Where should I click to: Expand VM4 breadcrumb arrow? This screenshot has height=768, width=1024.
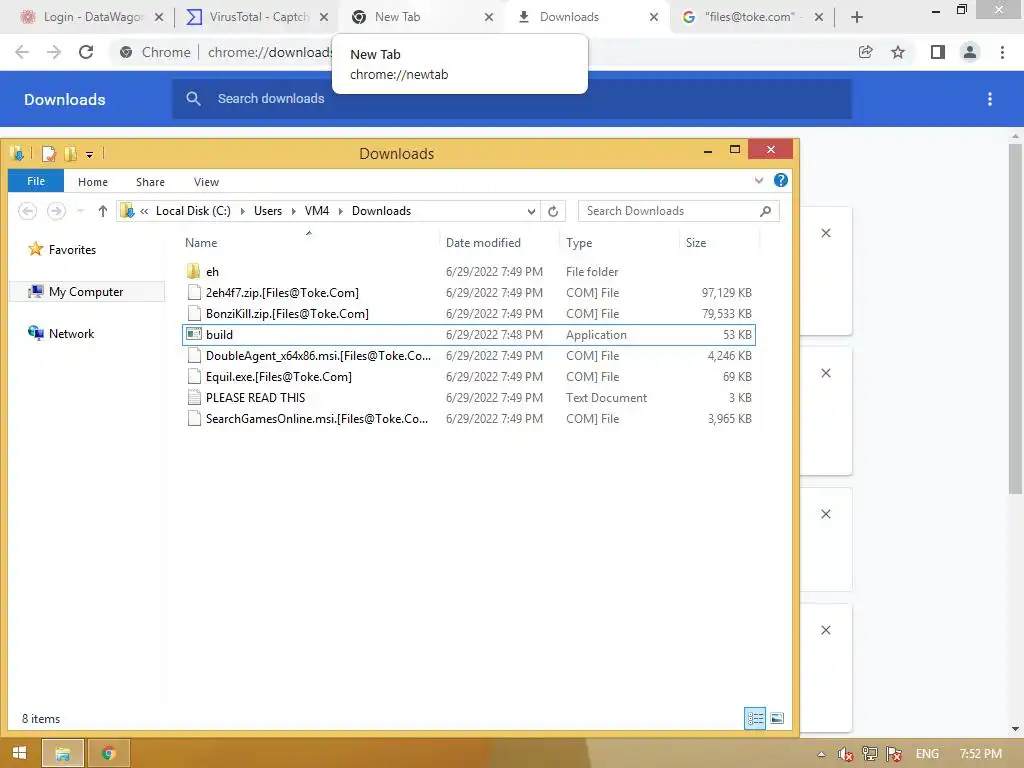340,211
